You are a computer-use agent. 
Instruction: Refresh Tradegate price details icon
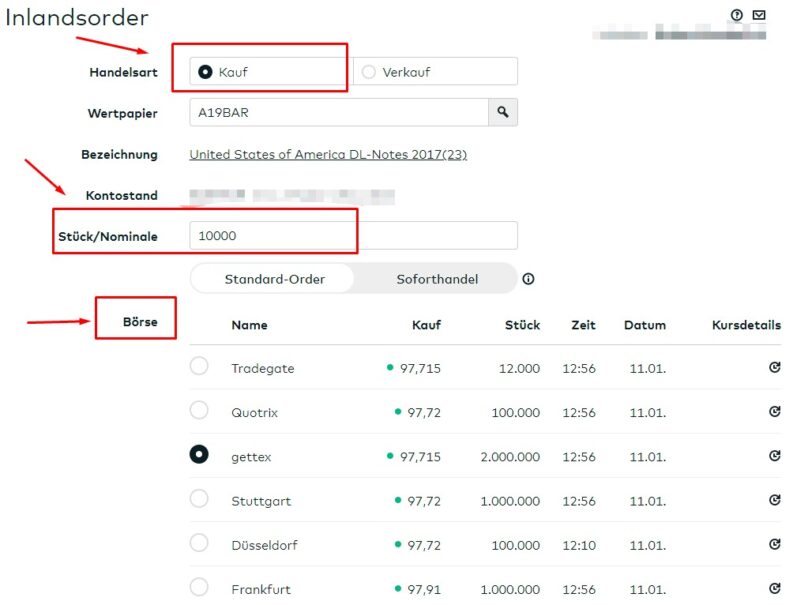[774, 368]
